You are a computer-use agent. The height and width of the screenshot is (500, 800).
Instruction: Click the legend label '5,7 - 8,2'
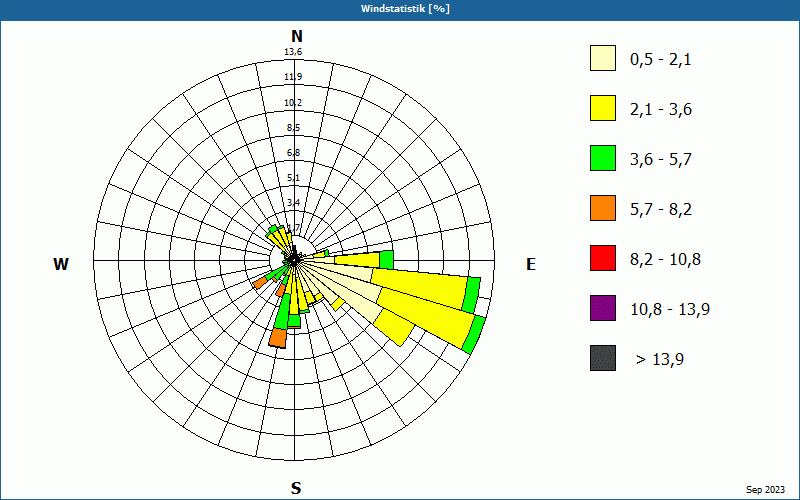661,210
